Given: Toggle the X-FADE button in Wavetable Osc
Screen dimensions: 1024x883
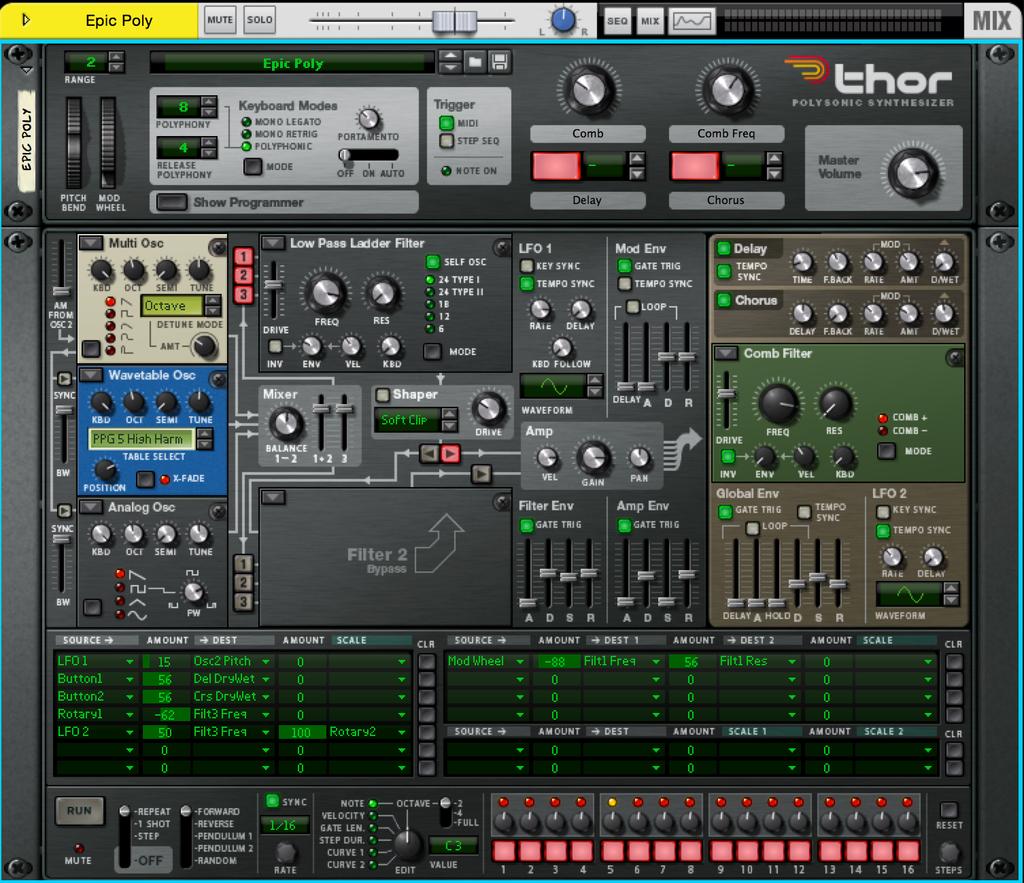Looking at the screenshot, I should pyautogui.click(x=145, y=479).
